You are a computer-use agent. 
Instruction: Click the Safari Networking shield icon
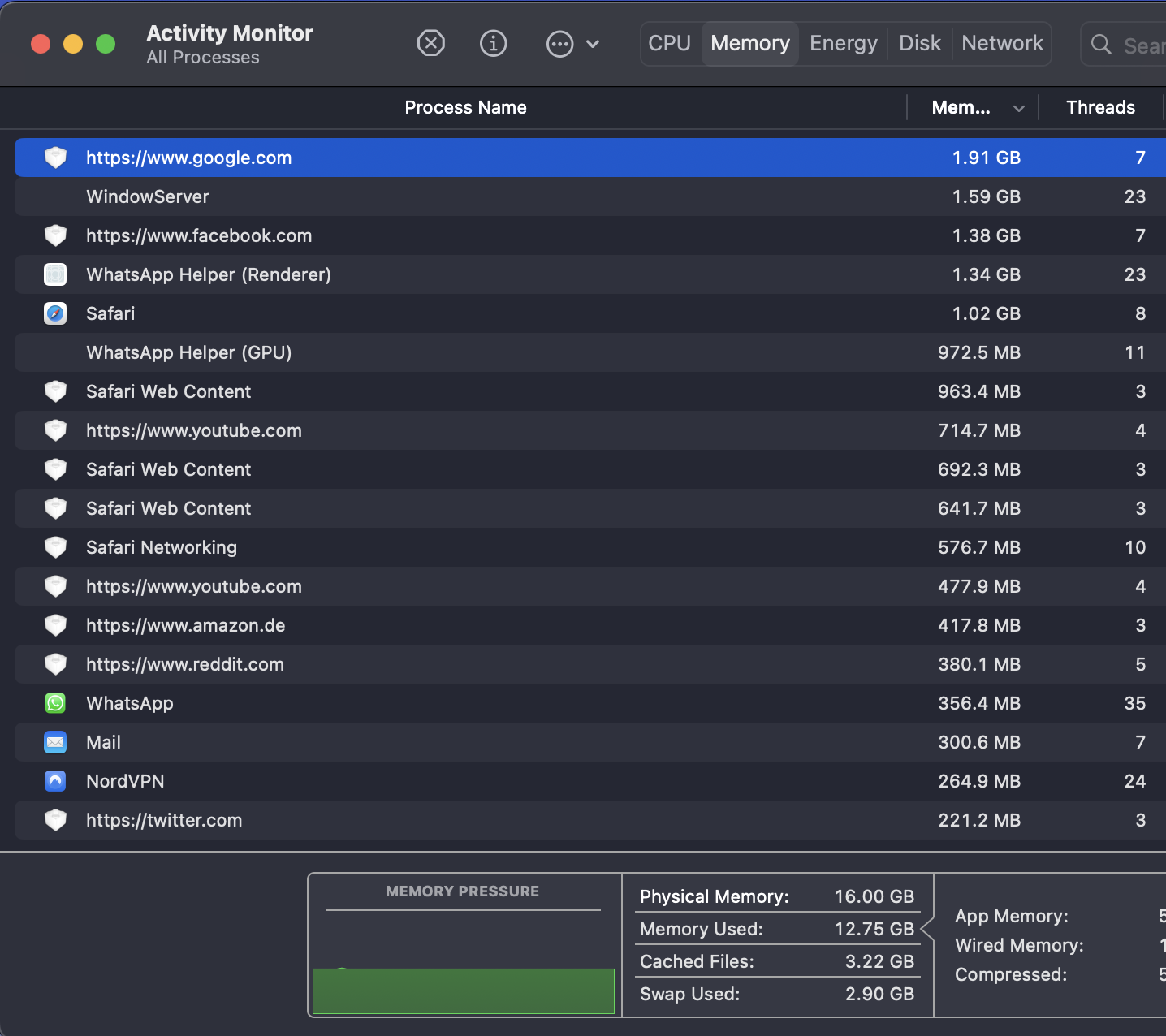[55, 547]
